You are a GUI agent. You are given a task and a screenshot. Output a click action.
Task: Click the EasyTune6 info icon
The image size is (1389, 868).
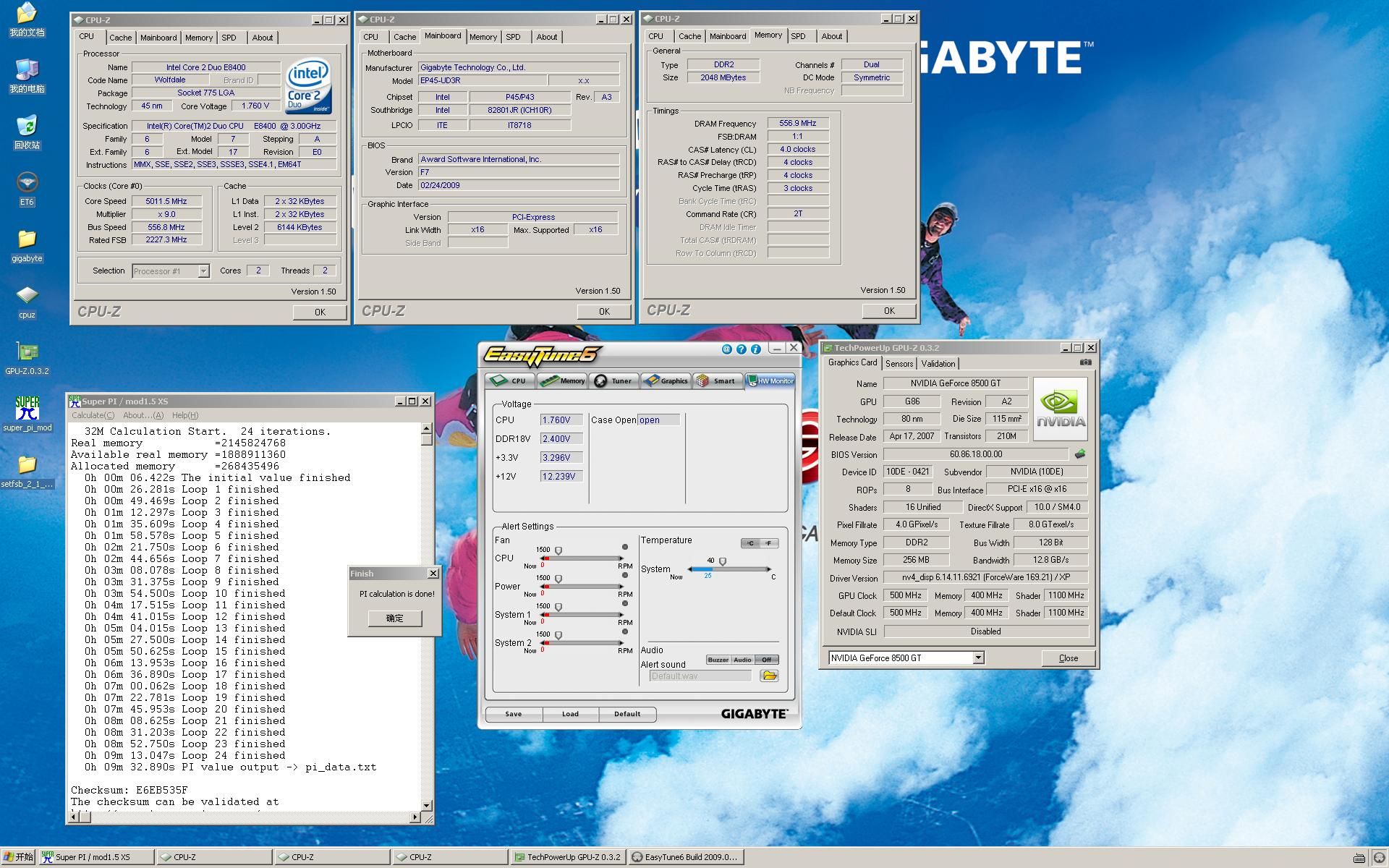[755, 349]
